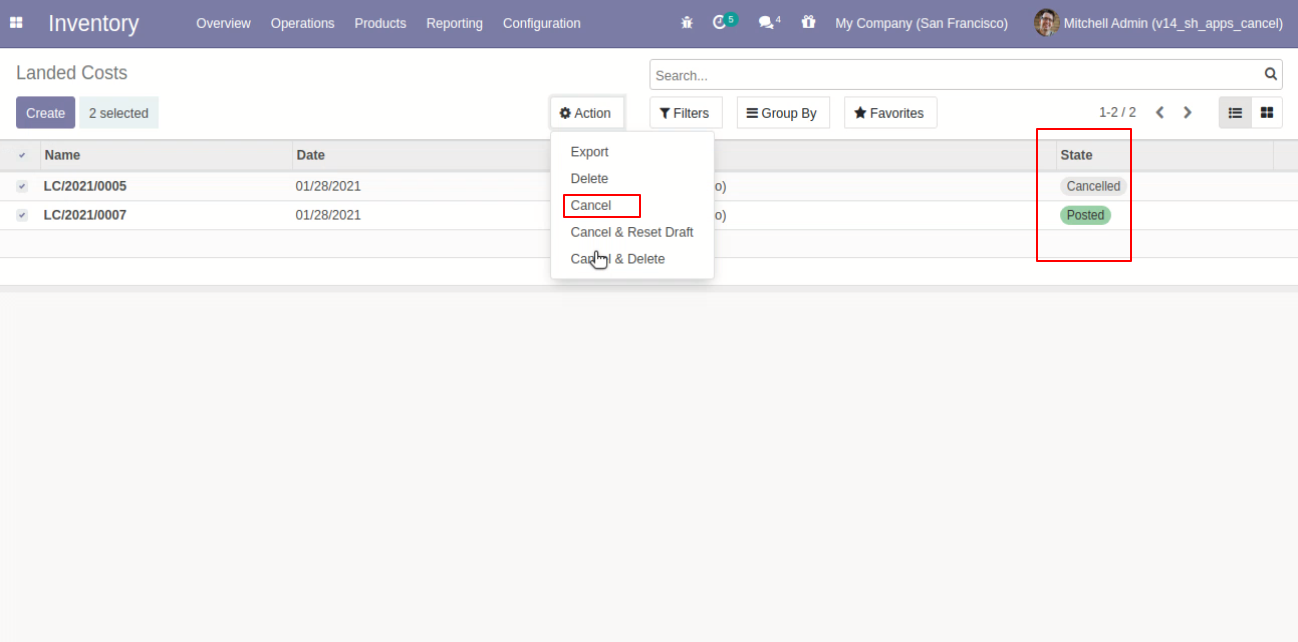Click the gift icon in top bar
Image resolution: width=1298 pixels, height=642 pixels.
[x=808, y=22]
